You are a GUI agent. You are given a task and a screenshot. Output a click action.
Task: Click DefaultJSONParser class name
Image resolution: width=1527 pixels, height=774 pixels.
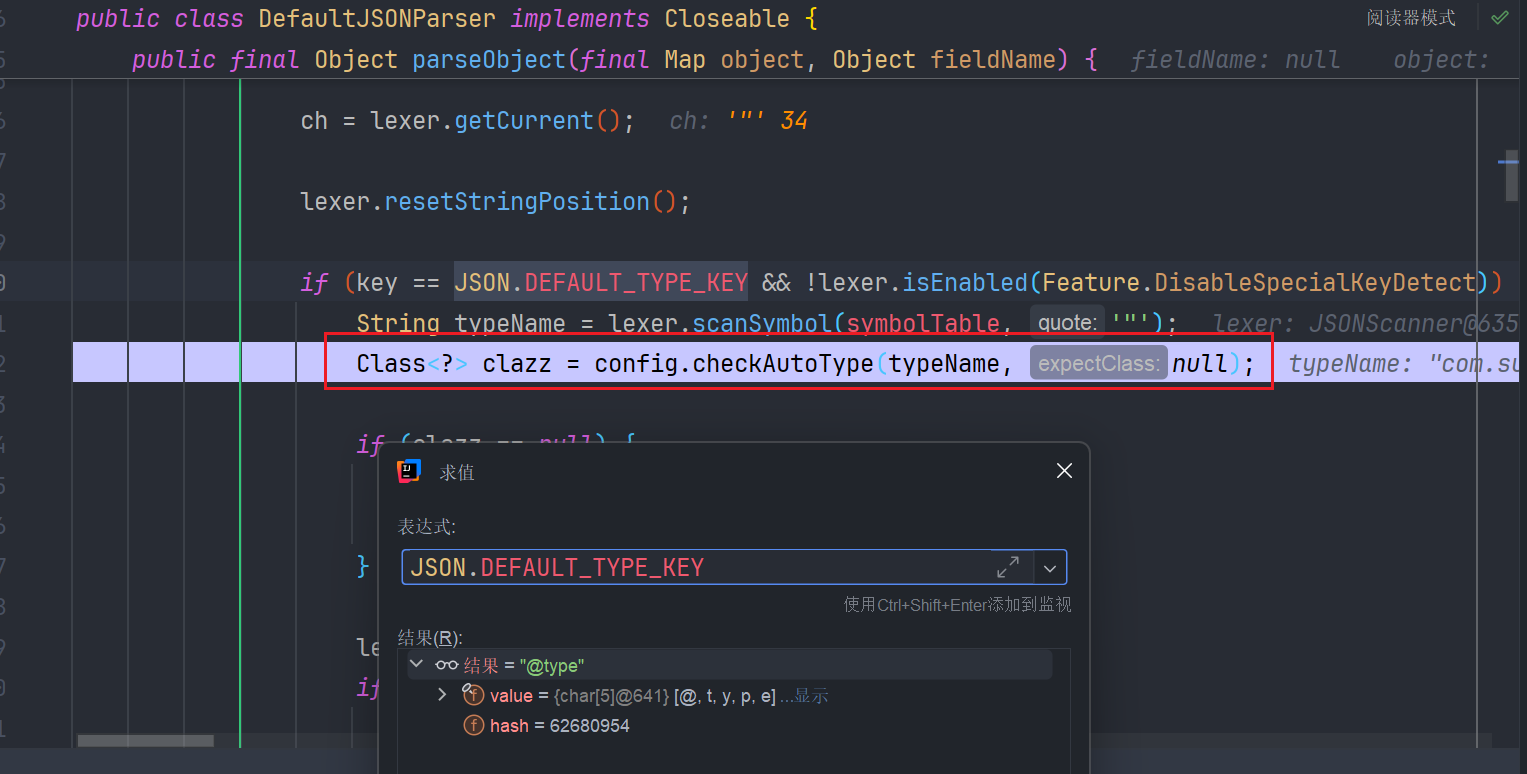point(376,18)
